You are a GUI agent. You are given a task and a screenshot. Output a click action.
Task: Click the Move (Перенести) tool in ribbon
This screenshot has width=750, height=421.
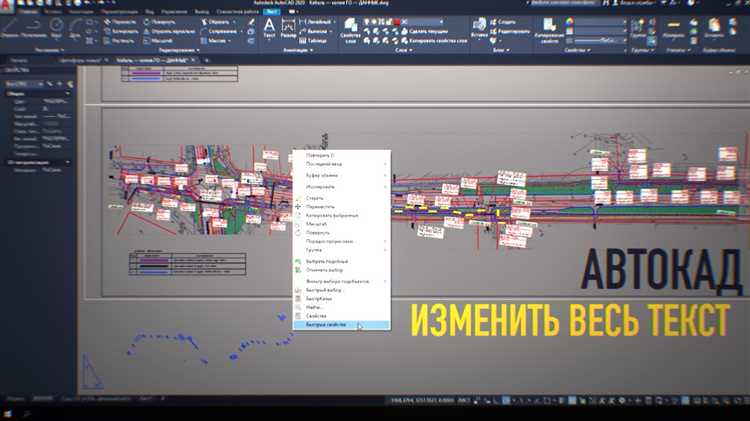click(x=120, y=22)
